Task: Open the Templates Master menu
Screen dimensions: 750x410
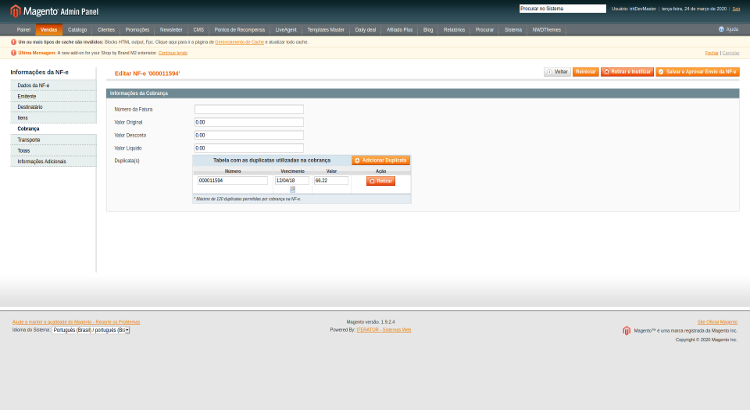Action: [326, 30]
